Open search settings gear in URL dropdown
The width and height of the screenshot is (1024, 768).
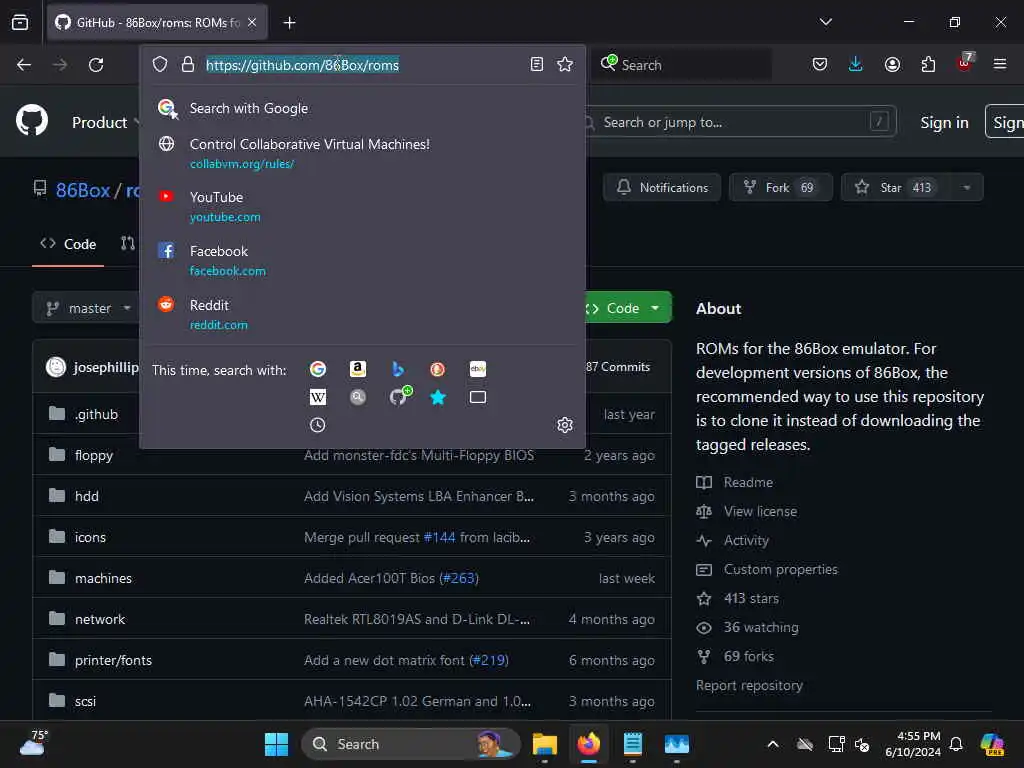[565, 425]
